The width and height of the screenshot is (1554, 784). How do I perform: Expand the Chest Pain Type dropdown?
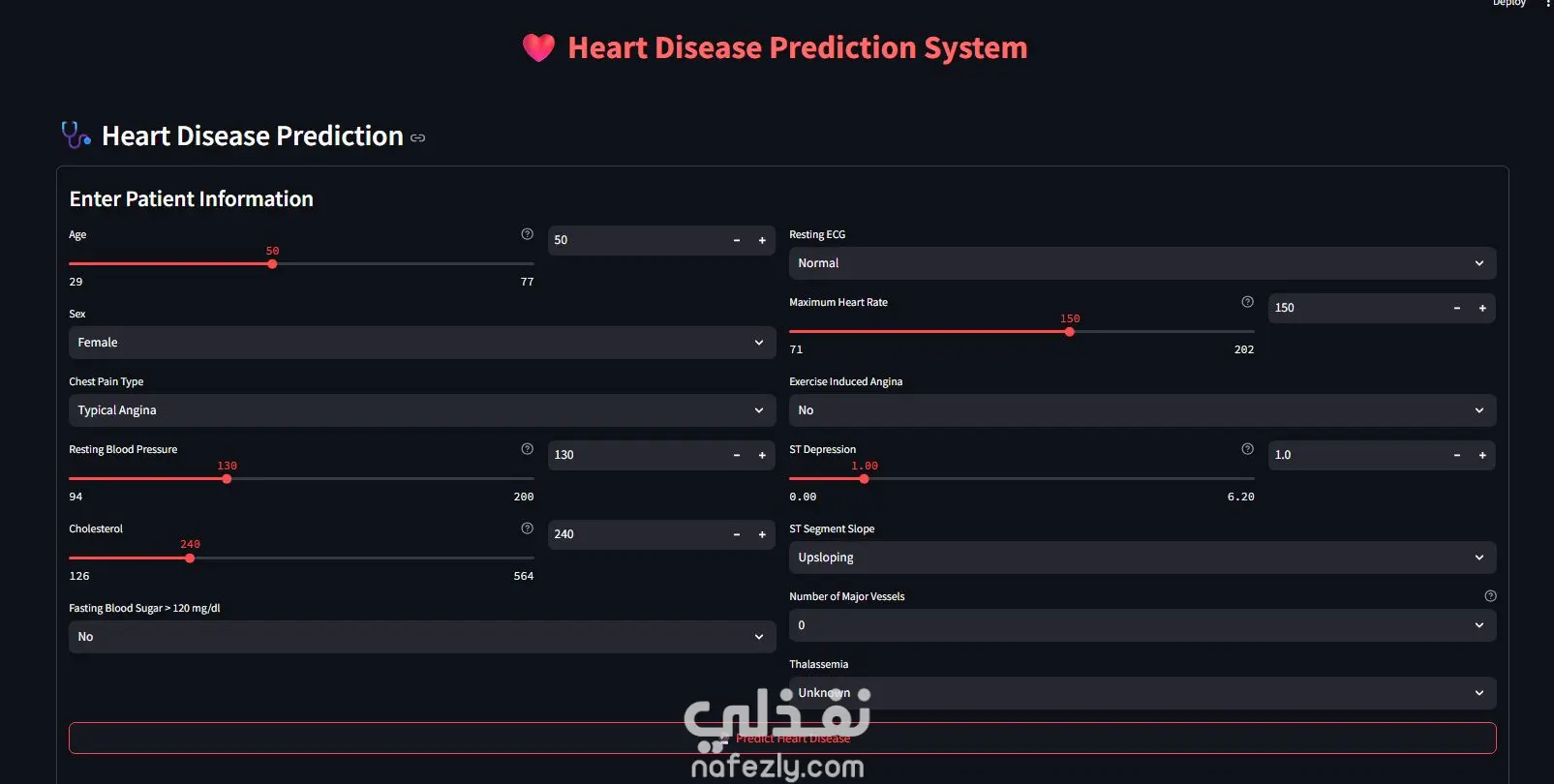click(422, 410)
